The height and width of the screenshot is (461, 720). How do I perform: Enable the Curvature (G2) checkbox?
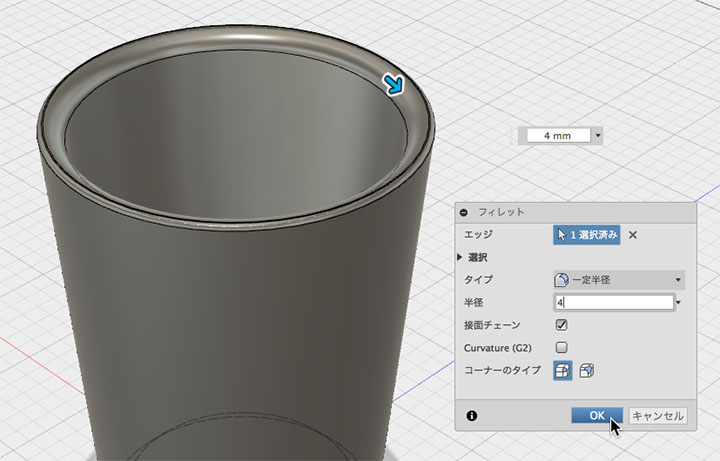pos(561,347)
